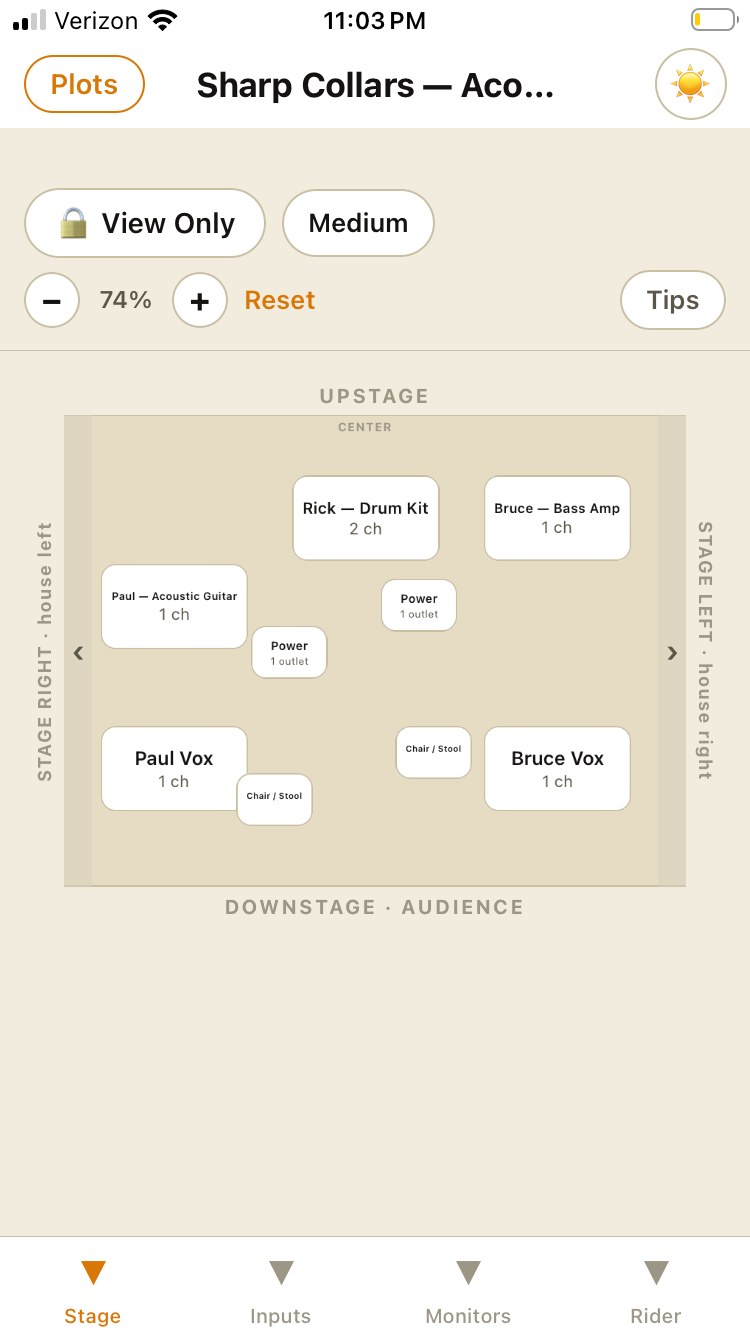This screenshot has height=1334, width=750.
Task: Tap the plot title Sharp Collars
Action: point(375,86)
